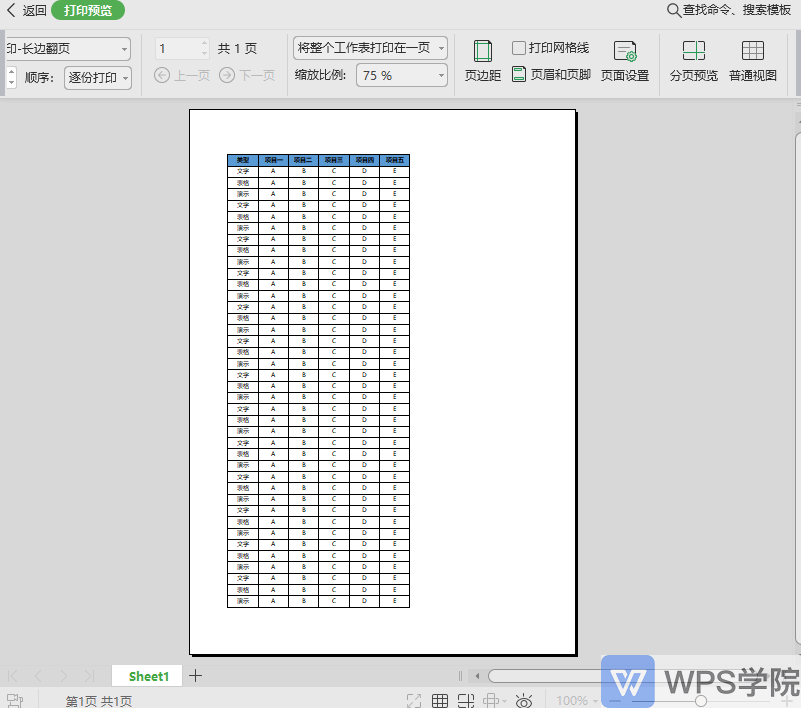Switch to 普通视图 normal view
Viewport: 801px width, 708px height.
pyautogui.click(x=752, y=61)
